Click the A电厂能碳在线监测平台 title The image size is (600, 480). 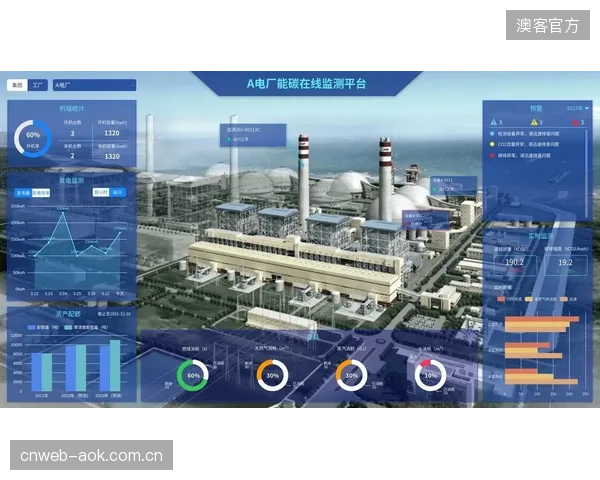point(306,84)
